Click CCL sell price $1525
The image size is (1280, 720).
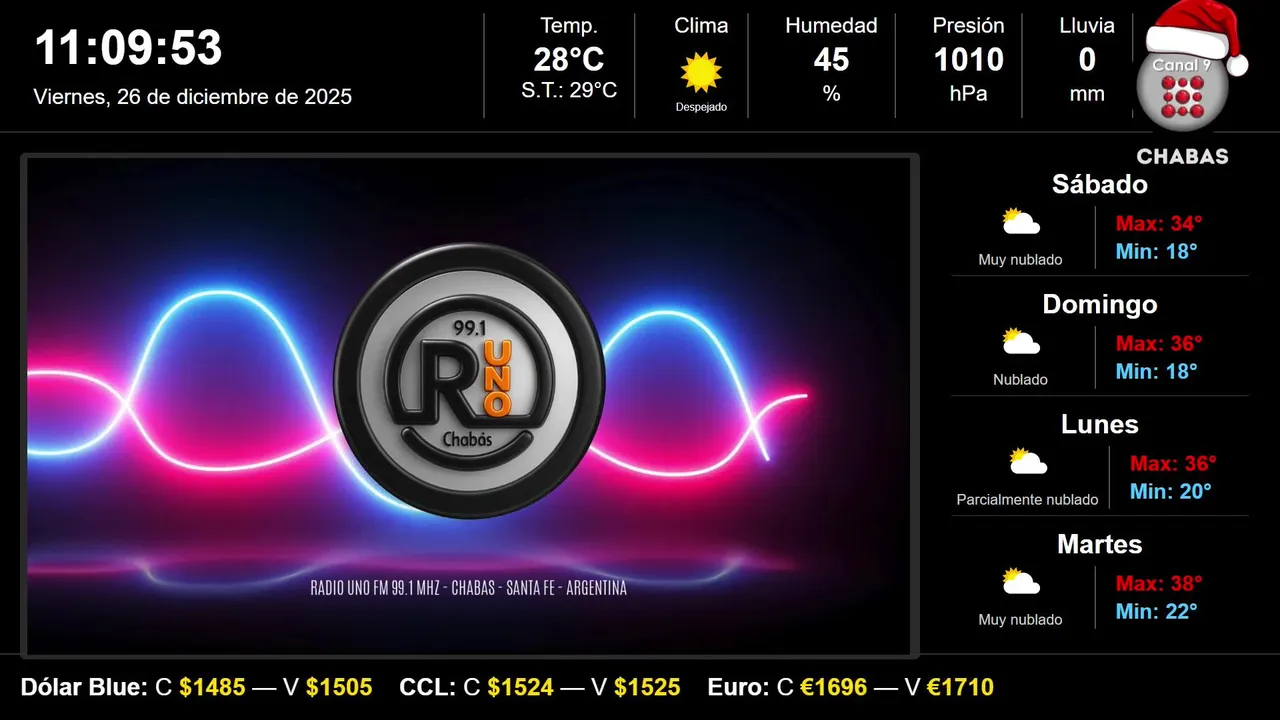click(x=647, y=687)
